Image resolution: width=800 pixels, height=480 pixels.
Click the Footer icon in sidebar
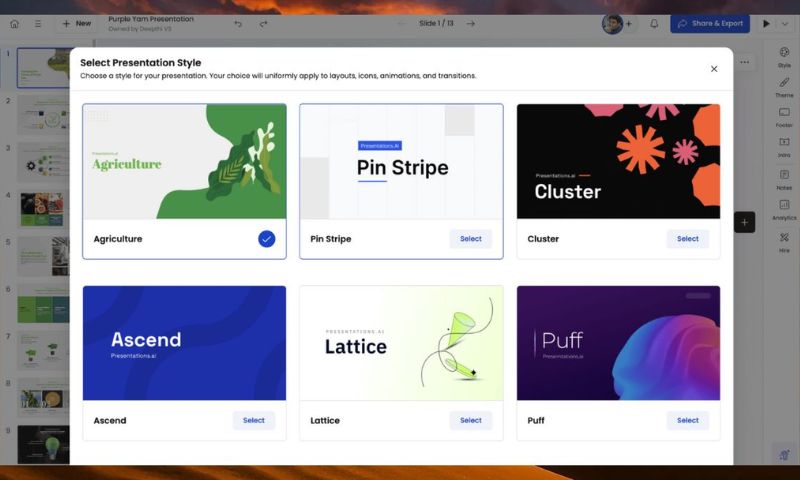tap(784, 116)
